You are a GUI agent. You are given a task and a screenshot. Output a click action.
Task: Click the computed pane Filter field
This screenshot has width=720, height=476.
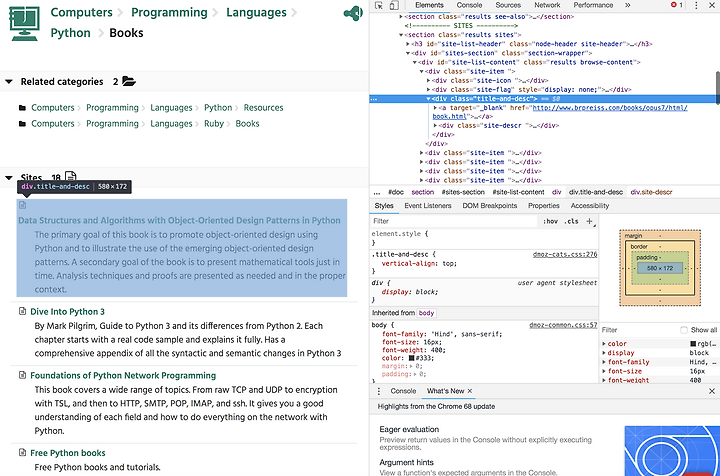pos(638,330)
